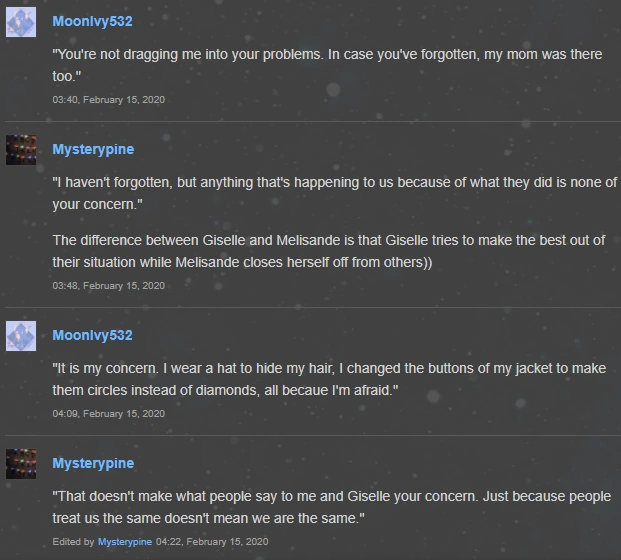Screen dimensions: 621x560
Task: Open MoonIvy532's profile from the first comment's username
Action: coord(92,21)
